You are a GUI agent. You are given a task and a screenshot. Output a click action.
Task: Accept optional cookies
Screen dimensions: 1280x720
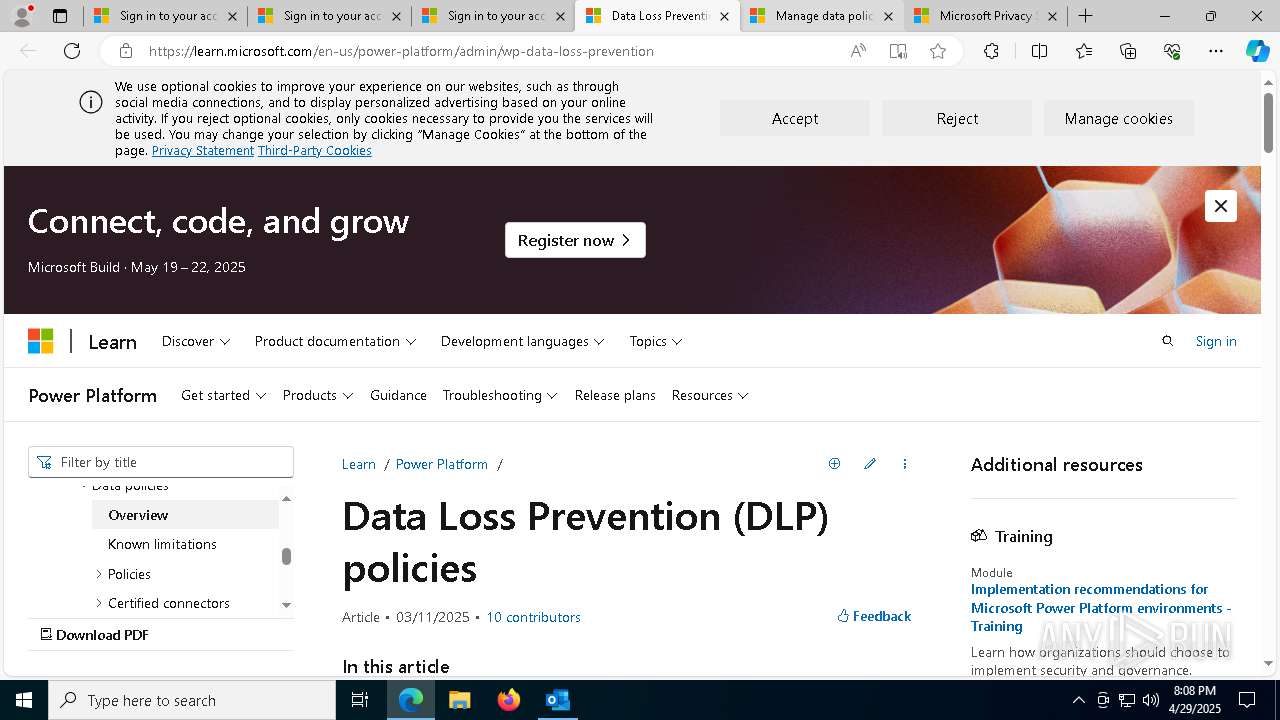point(795,118)
